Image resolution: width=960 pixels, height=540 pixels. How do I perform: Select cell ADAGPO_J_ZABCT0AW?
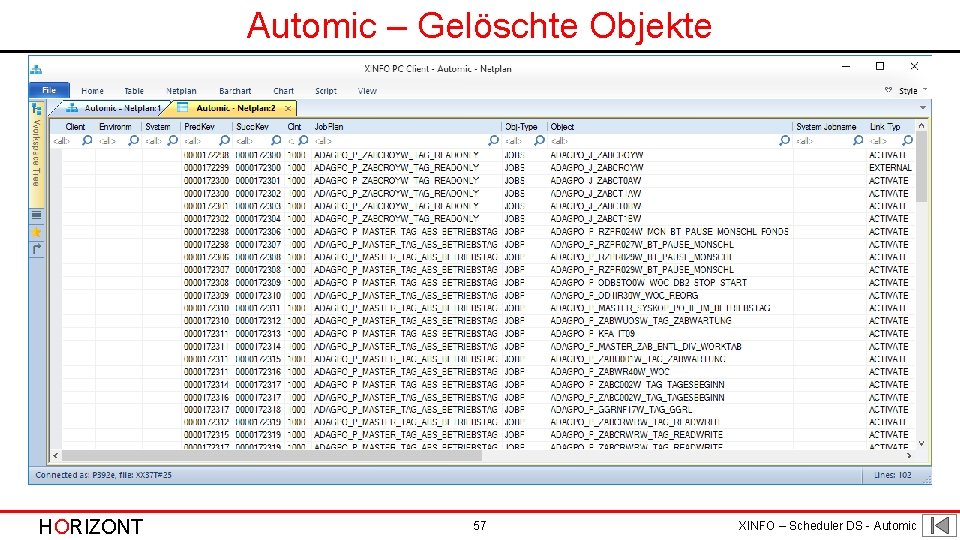point(596,181)
